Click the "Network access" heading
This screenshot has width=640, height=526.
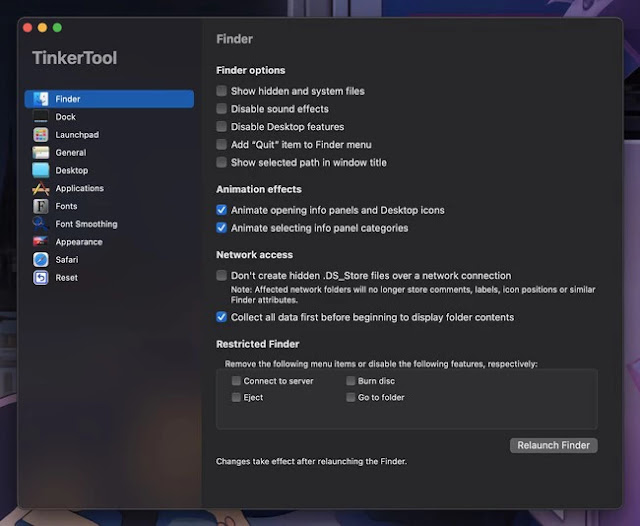(254, 255)
